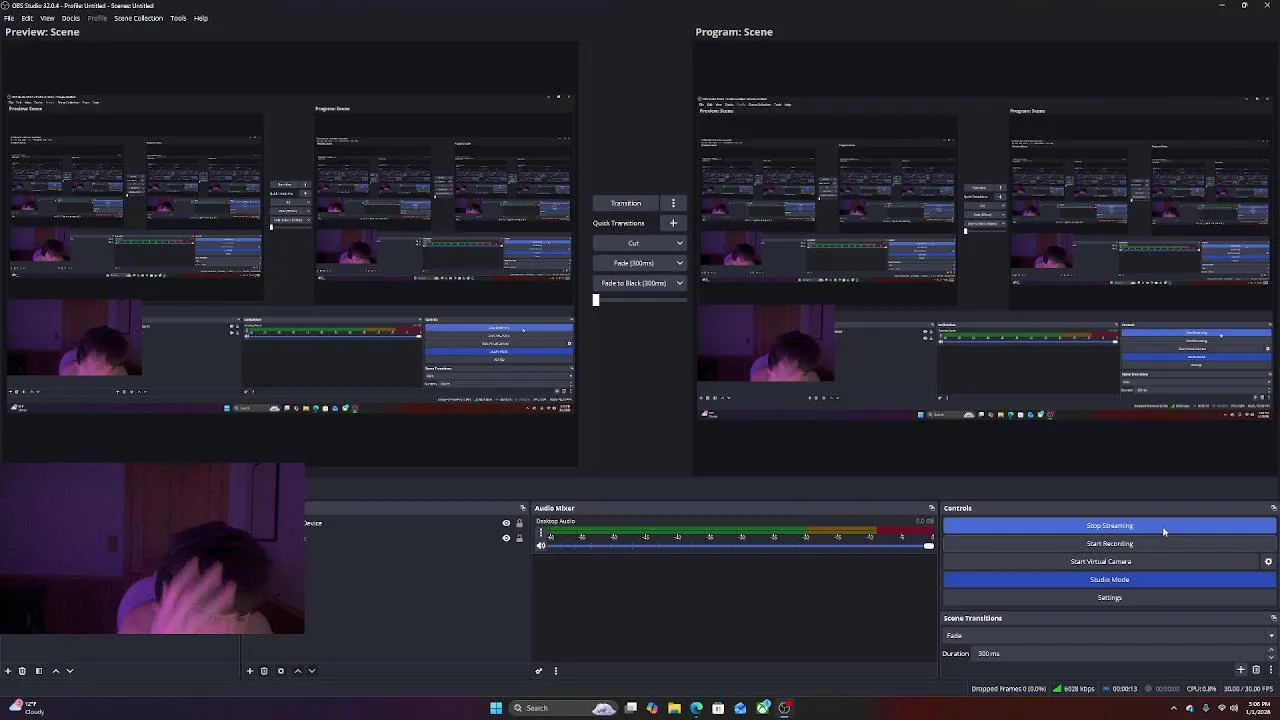The height and width of the screenshot is (720, 1280).
Task: Click the Preview: Scene canvas
Action: coord(289,253)
